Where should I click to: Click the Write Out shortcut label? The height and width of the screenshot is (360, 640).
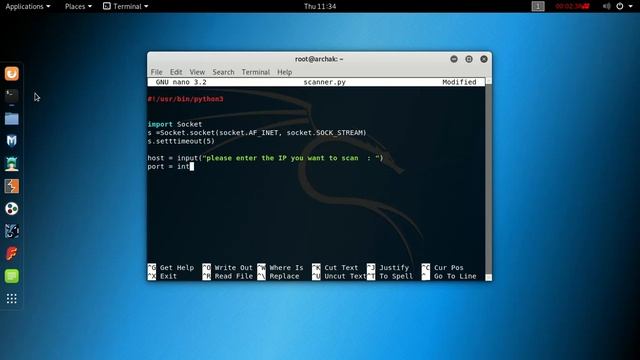click(x=234, y=268)
